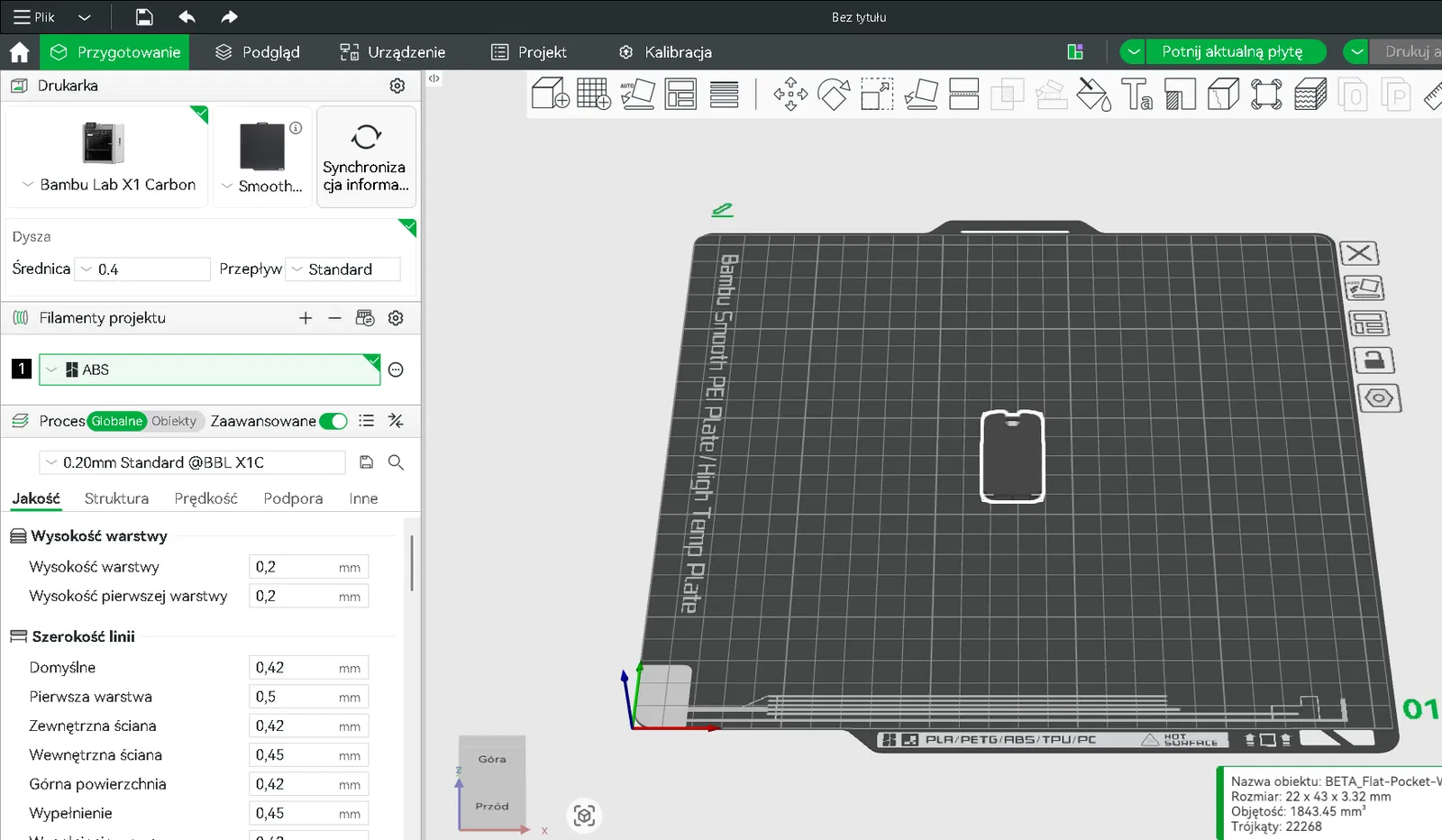Click the Add cube/model icon in toolbar
Screen dimensions: 1442x840
(x=549, y=94)
